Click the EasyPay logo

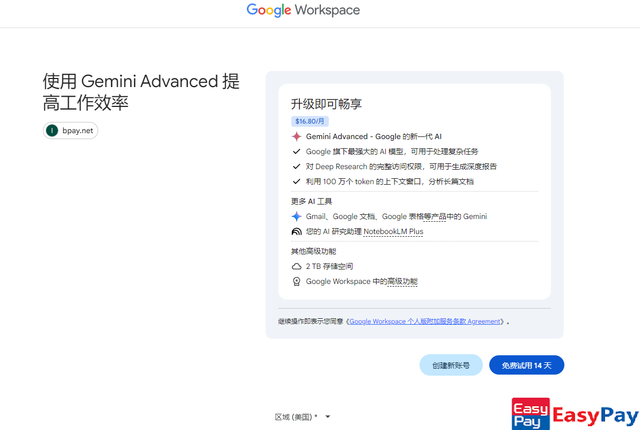[x=575, y=414]
